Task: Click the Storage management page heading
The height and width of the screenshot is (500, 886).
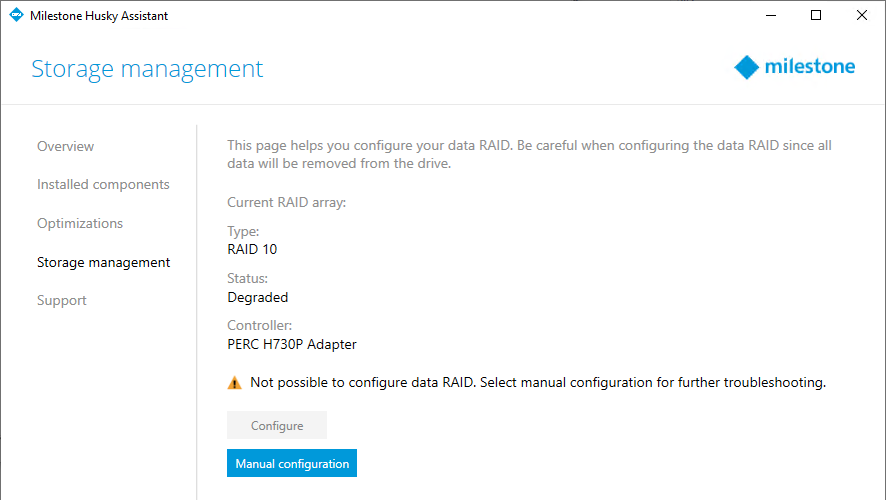Action: pyautogui.click(x=147, y=69)
